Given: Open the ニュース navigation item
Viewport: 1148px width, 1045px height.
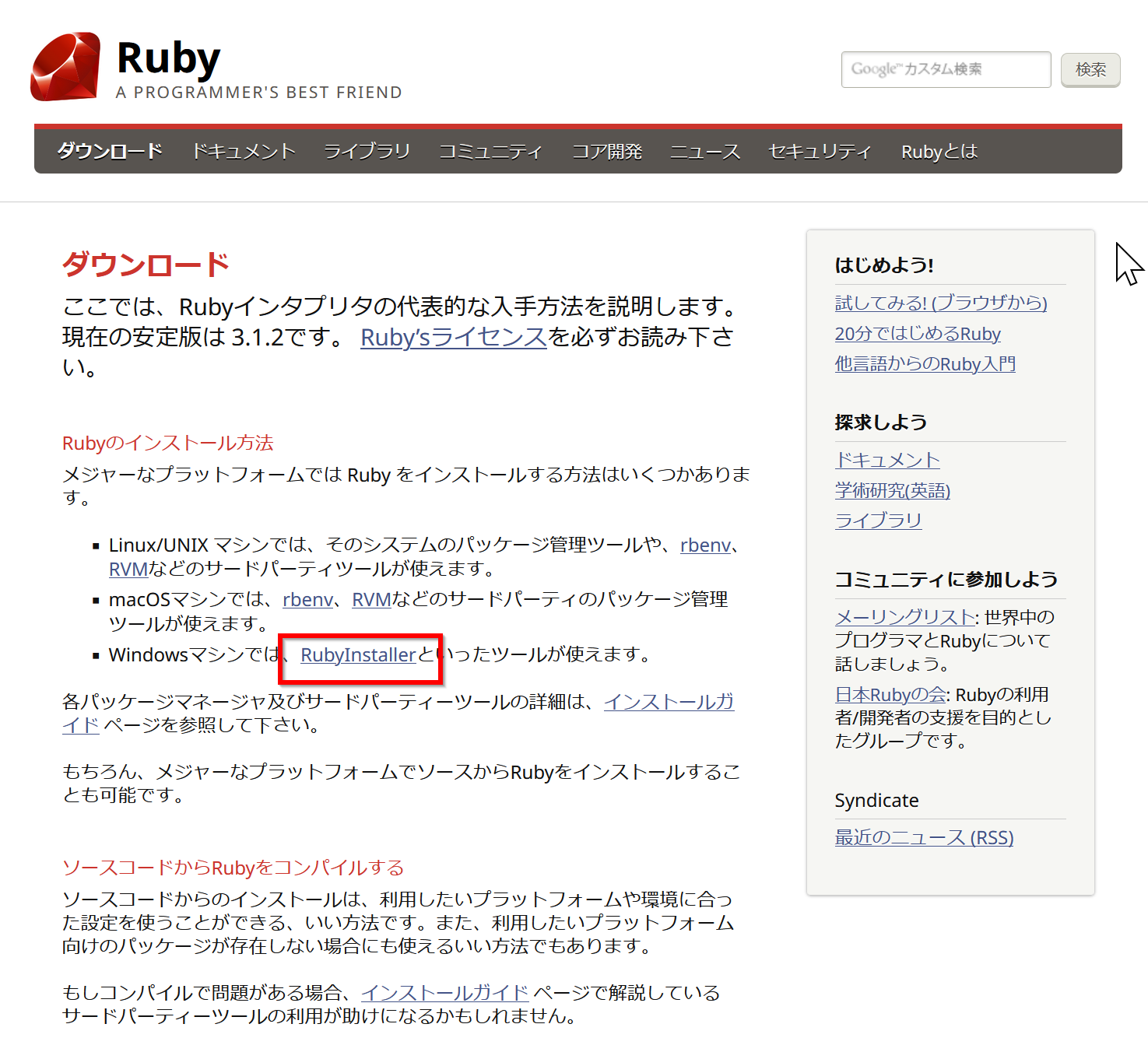Looking at the screenshot, I should pos(705,151).
